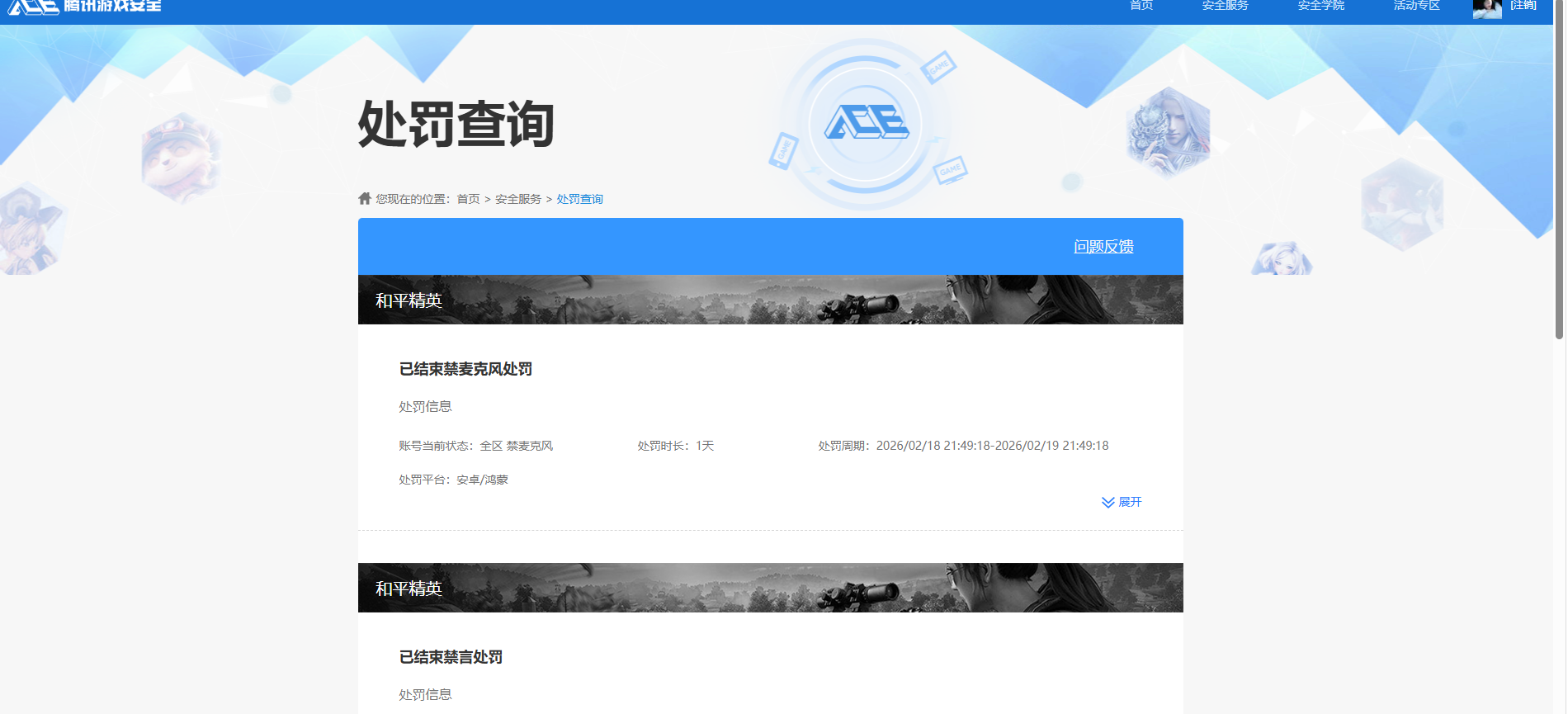Open the 活动专区 navigation menu item
1568x714 pixels.
(1417, 5)
